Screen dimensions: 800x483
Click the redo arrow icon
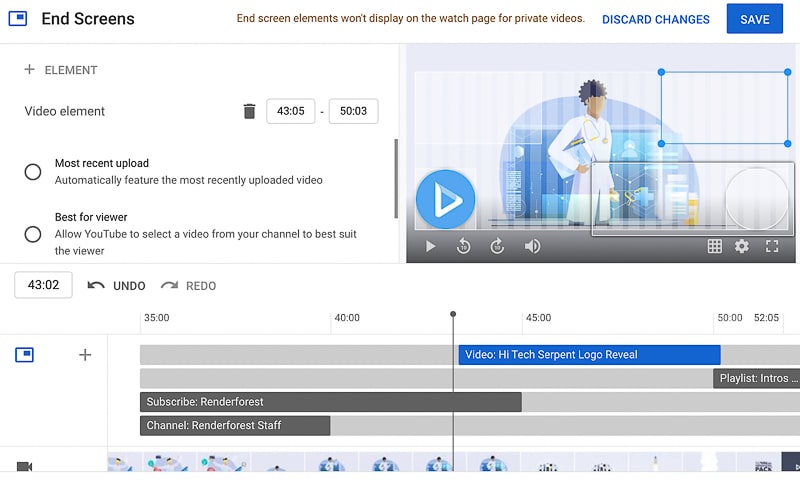[x=169, y=285]
